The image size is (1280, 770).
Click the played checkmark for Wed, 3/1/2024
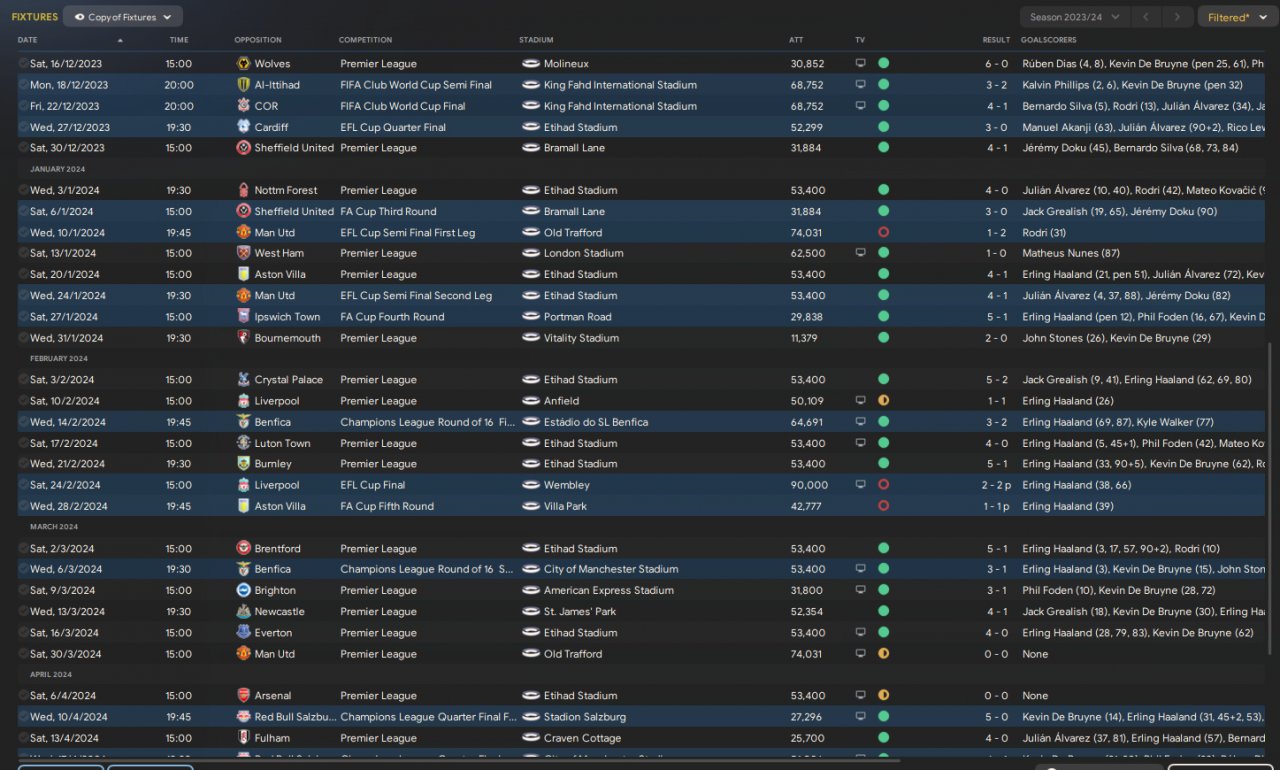[x=23, y=190]
